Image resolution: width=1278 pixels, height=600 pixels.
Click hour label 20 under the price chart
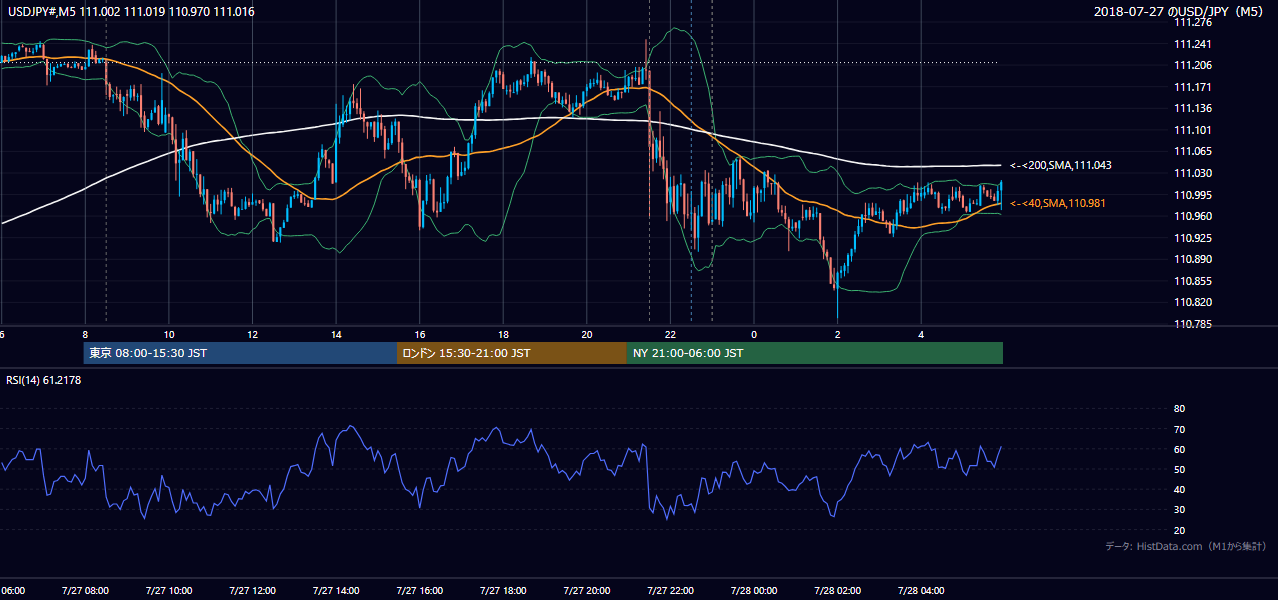(587, 334)
